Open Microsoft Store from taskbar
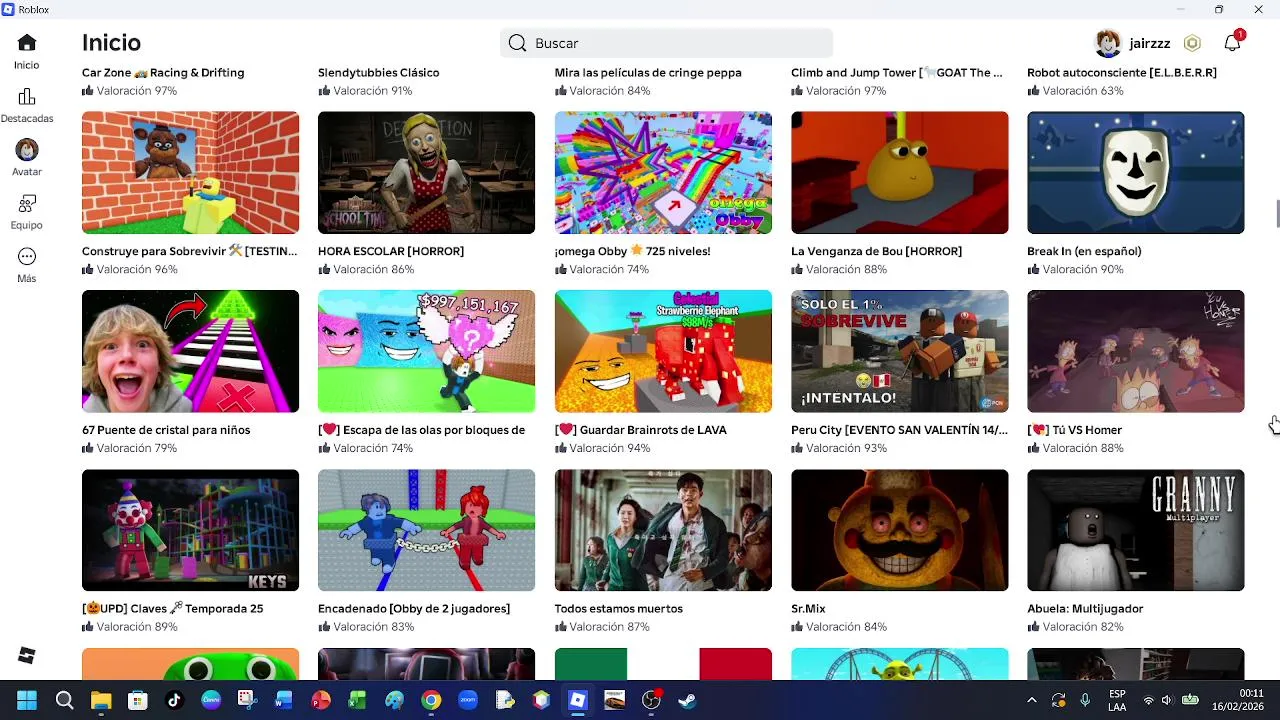 point(138,700)
